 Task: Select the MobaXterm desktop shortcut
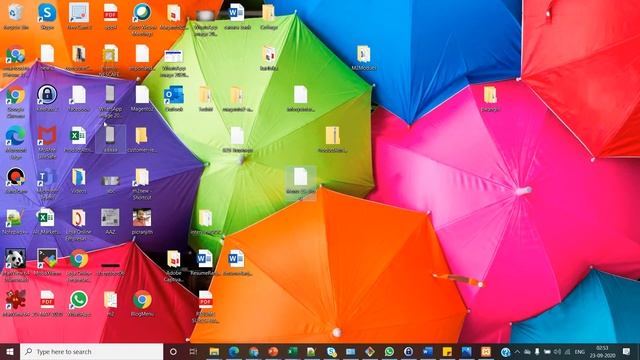click(x=47, y=262)
